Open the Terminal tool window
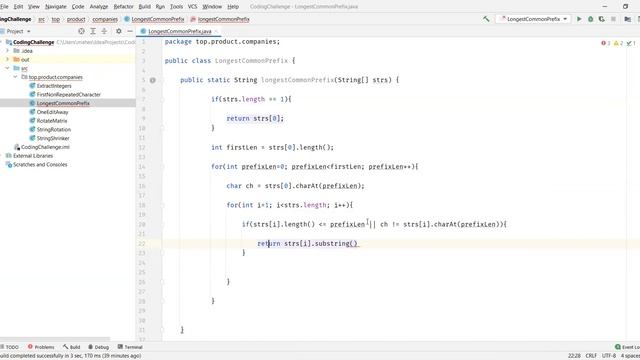Viewport: 640px width, 360px height. pos(130,347)
